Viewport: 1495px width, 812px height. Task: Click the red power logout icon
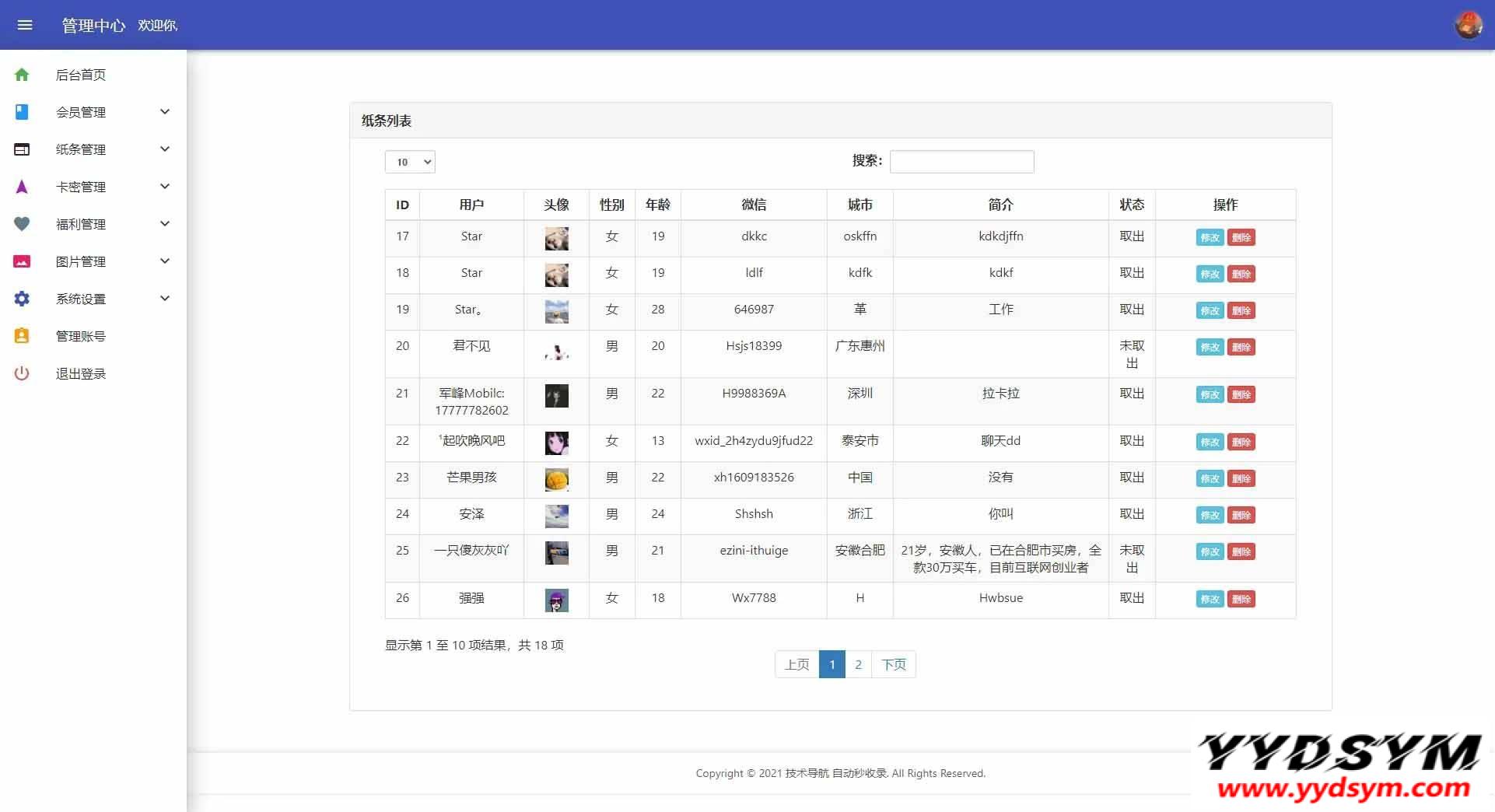click(x=22, y=373)
